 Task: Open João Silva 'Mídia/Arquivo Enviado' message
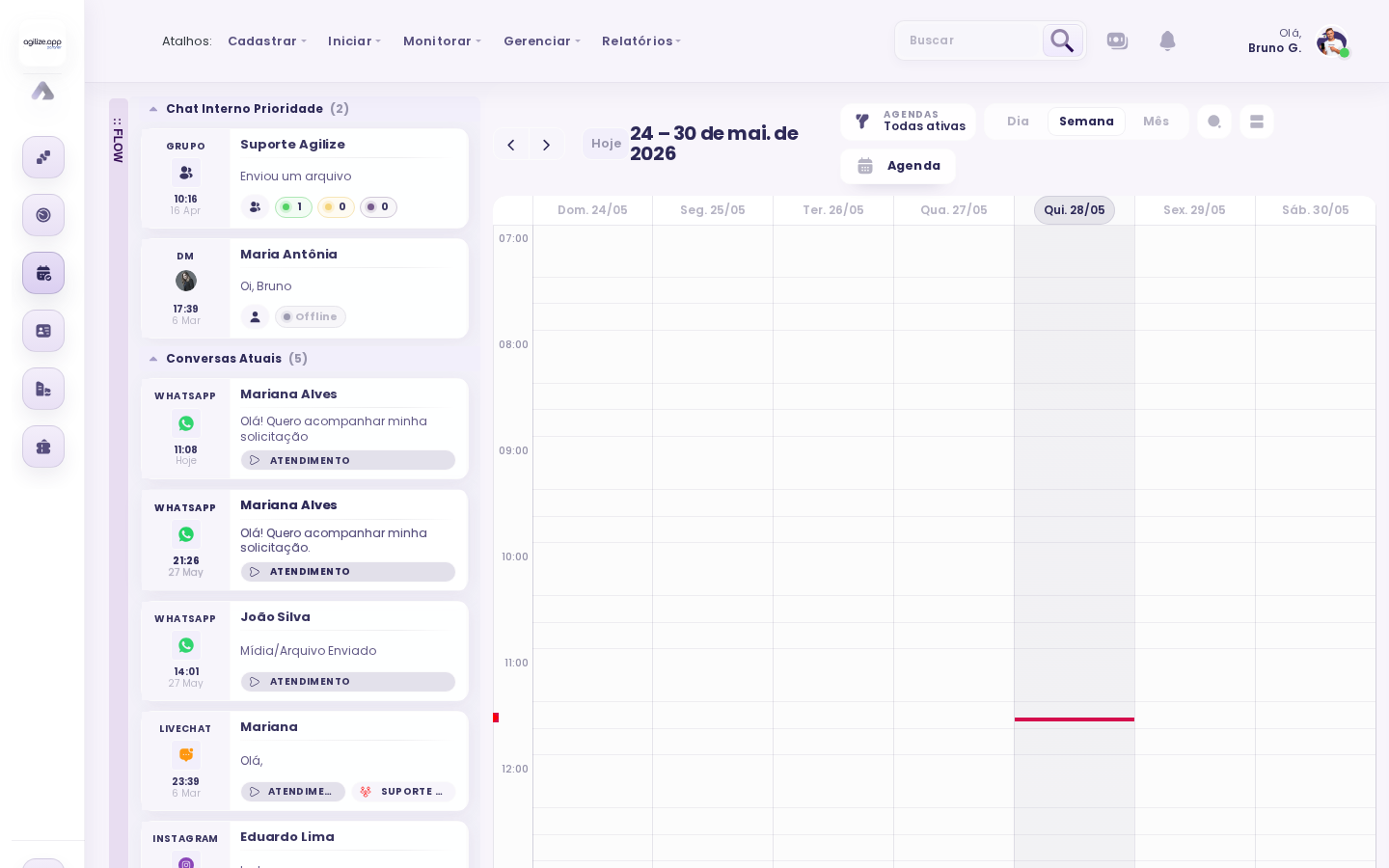coord(308,651)
